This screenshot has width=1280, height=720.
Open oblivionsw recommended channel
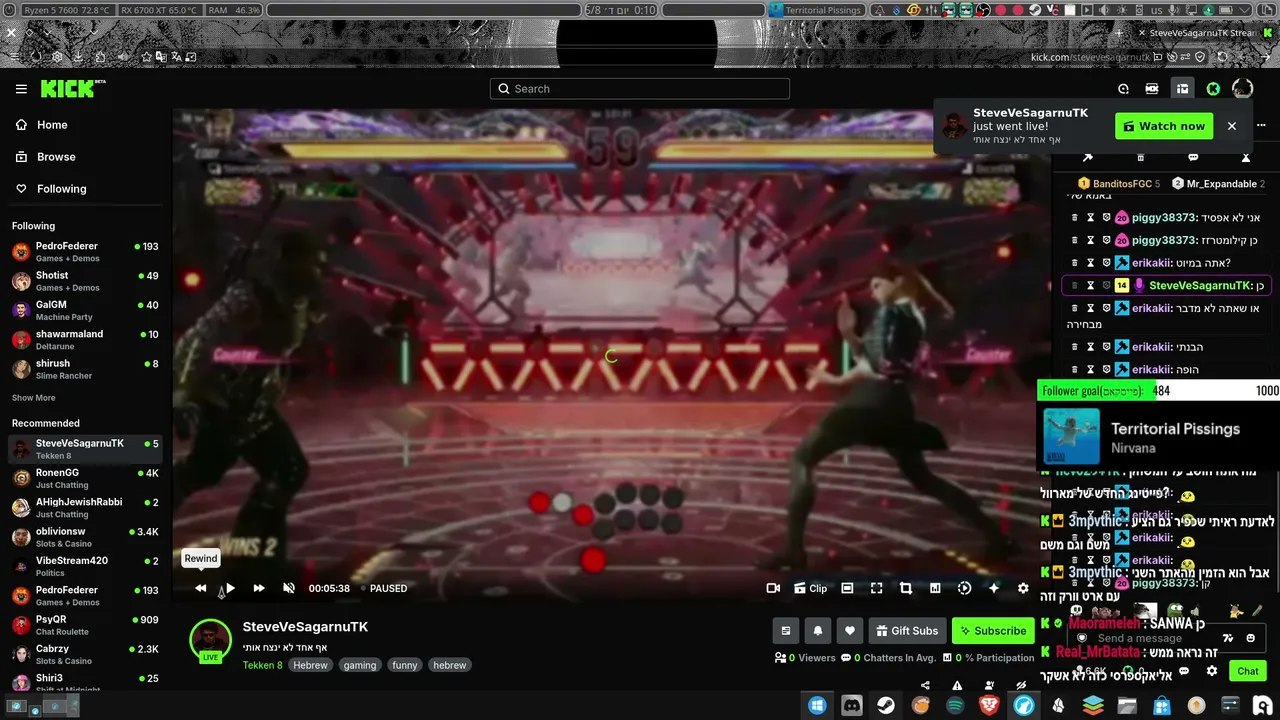(x=86, y=537)
